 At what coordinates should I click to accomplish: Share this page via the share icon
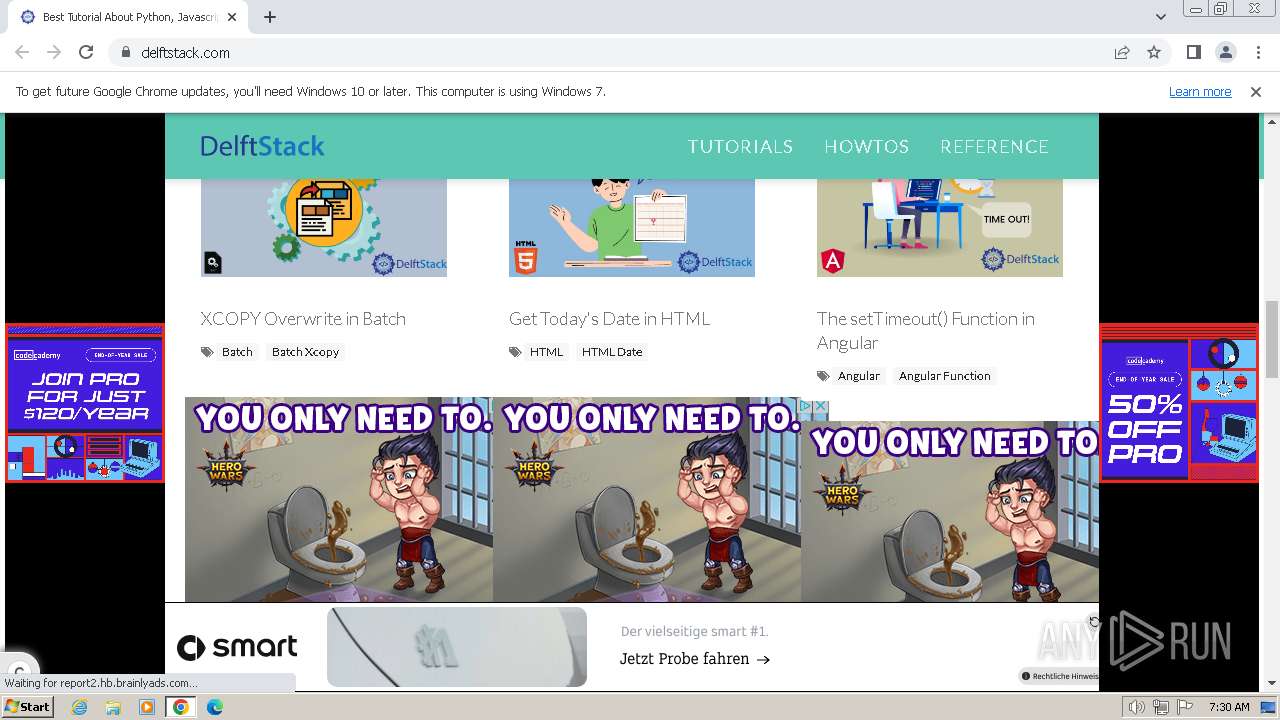[x=1122, y=52]
